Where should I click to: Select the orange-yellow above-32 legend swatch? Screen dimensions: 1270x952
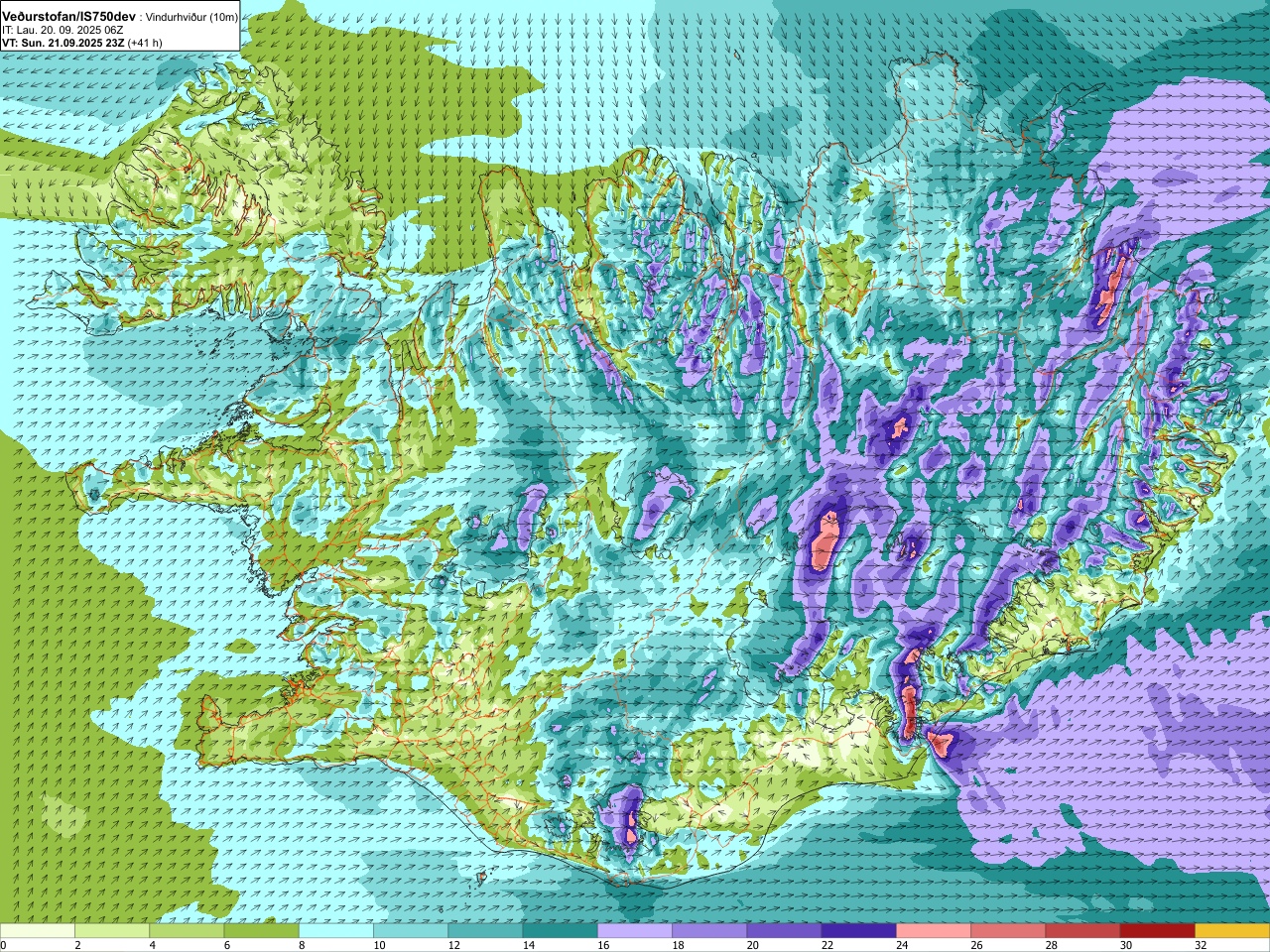pyautogui.click(x=1232, y=931)
